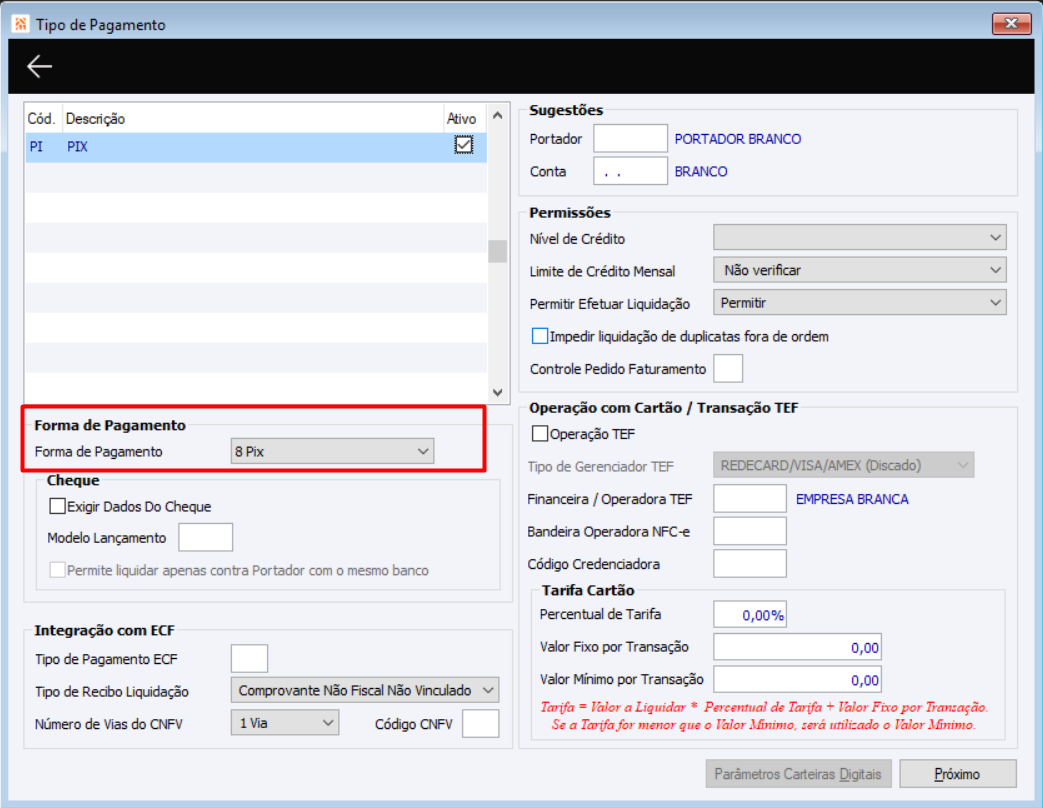Click the Valor Fixo por Transação field

coord(797,647)
